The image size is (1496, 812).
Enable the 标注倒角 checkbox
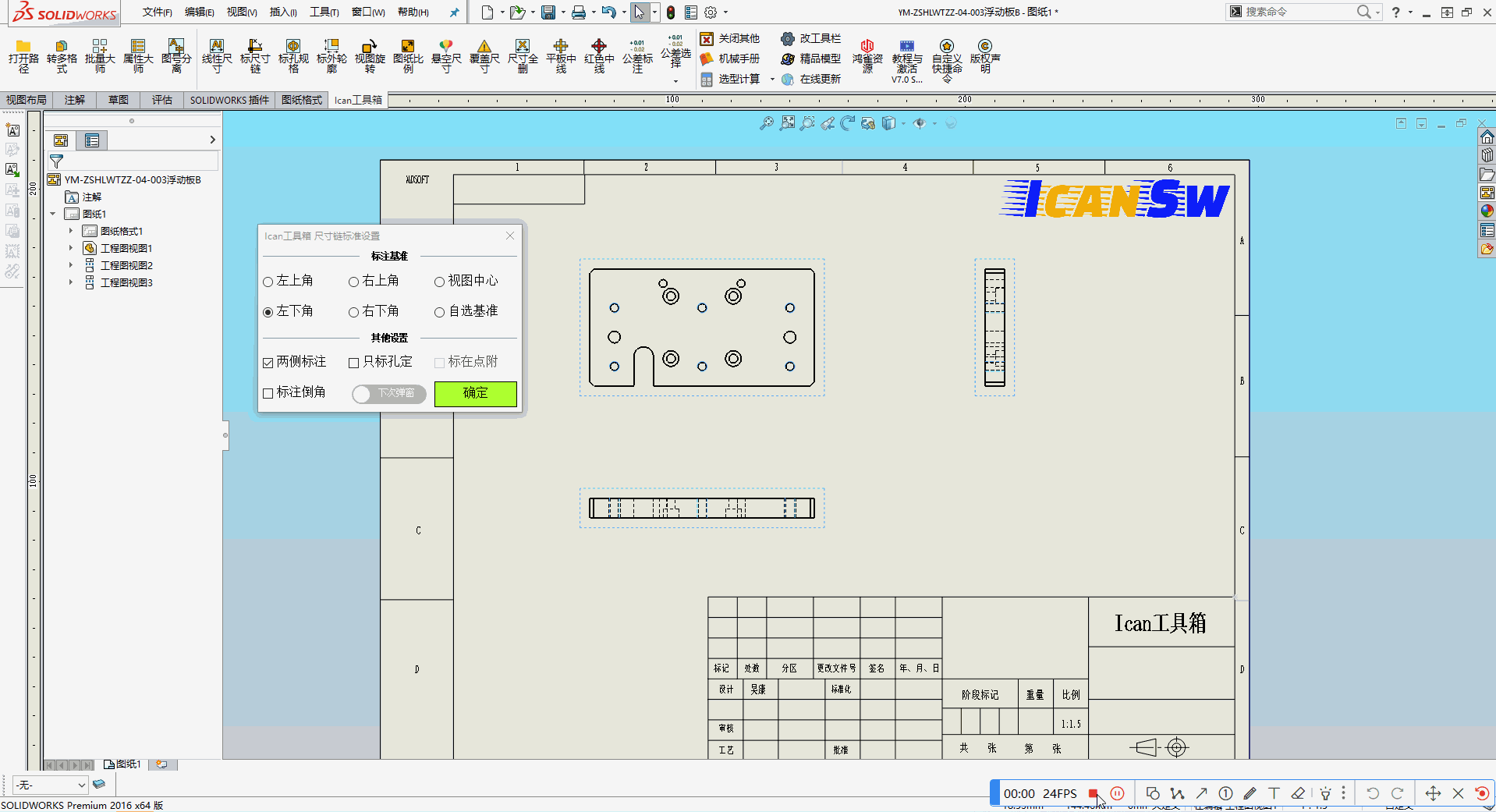[x=268, y=393]
